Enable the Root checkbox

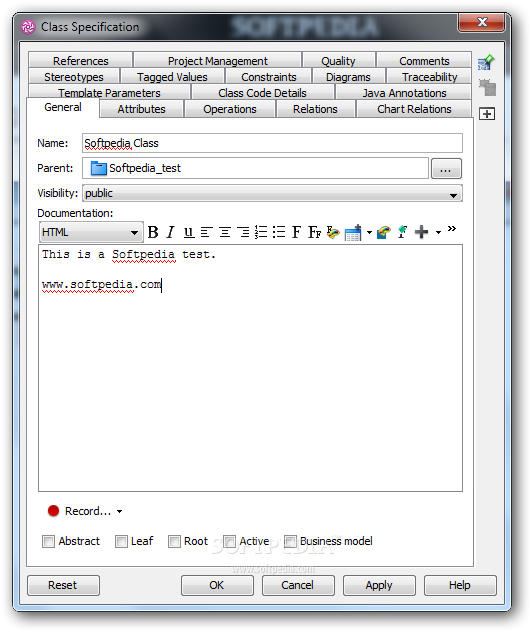(x=174, y=541)
